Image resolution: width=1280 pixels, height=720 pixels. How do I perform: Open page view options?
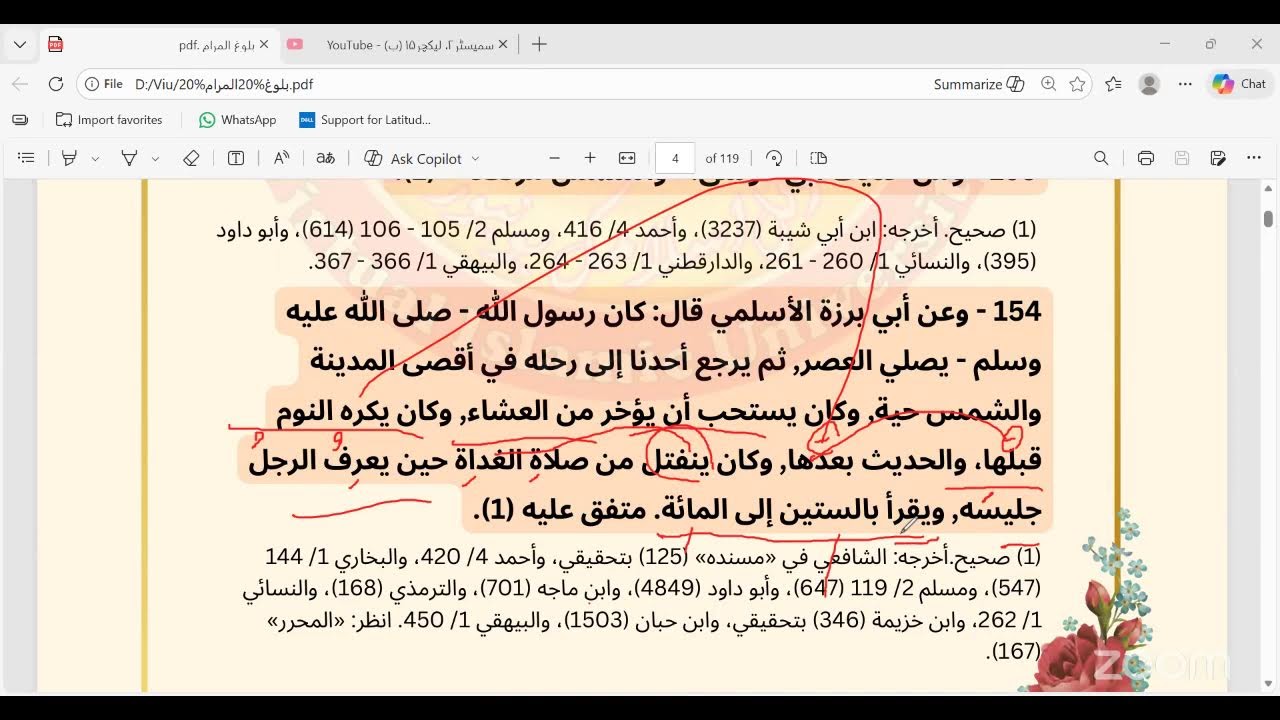tap(818, 158)
